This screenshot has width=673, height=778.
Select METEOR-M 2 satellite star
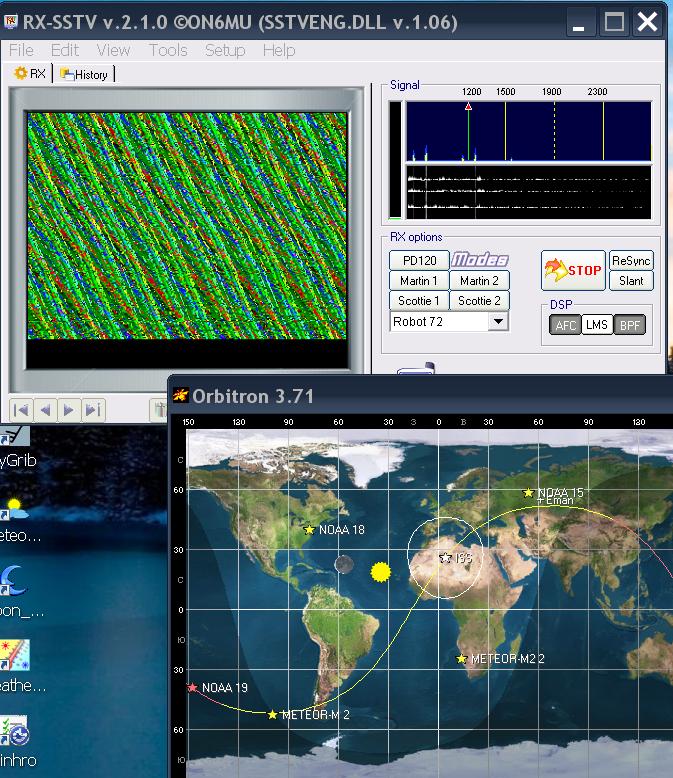tap(272, 714)
